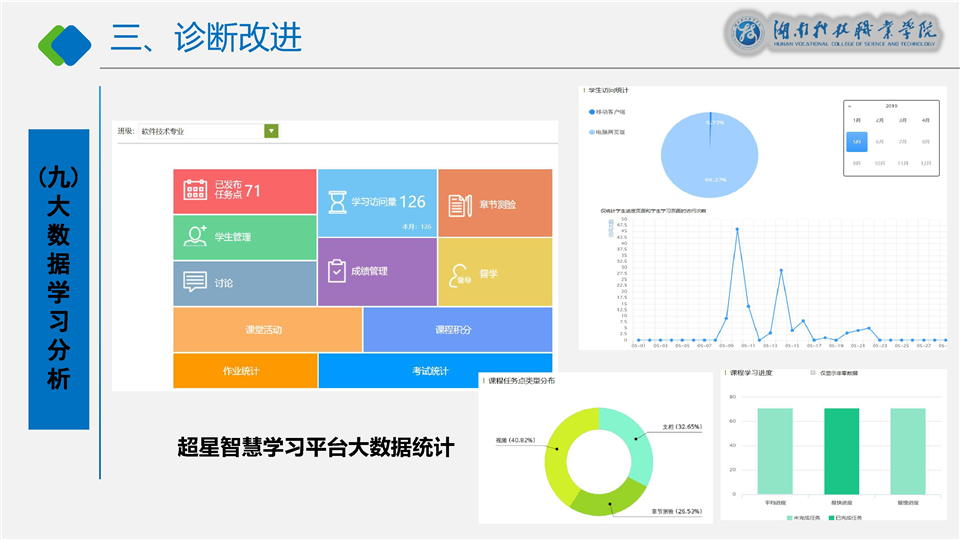Check the 仅显示非零数据 checkbox
Viewport: 960px width, 540px height.
813,373
